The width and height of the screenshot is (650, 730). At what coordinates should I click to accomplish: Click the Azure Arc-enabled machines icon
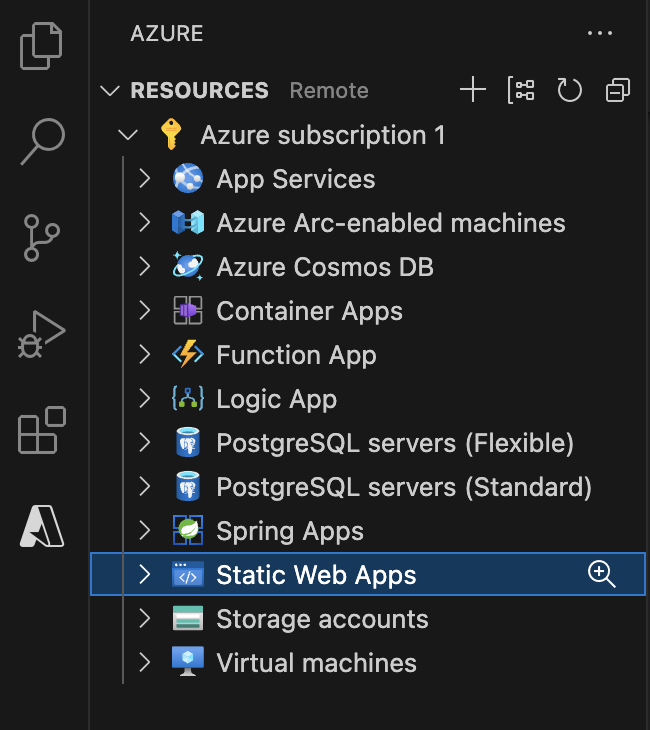pyautogui.click(x=188, y=222)
